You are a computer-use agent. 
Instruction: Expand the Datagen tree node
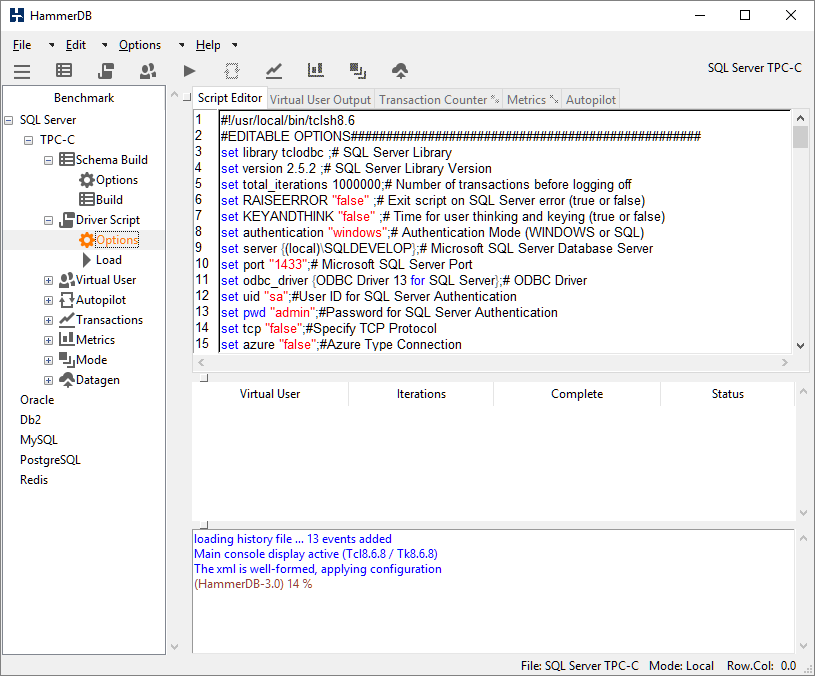(x=48, y=380)
